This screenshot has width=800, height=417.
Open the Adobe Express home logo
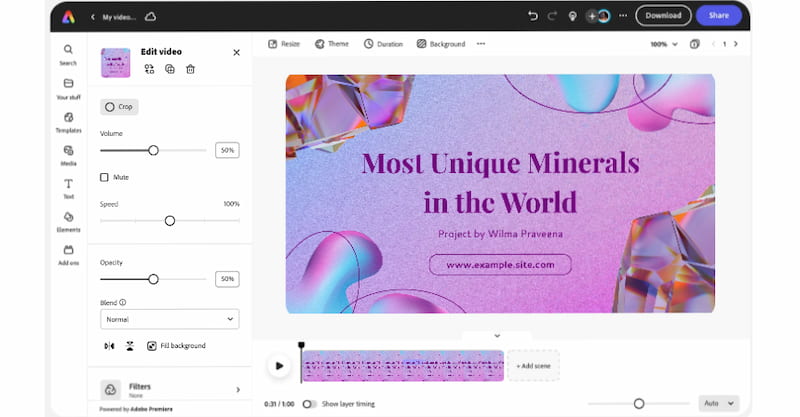click(x=68, y=17)
